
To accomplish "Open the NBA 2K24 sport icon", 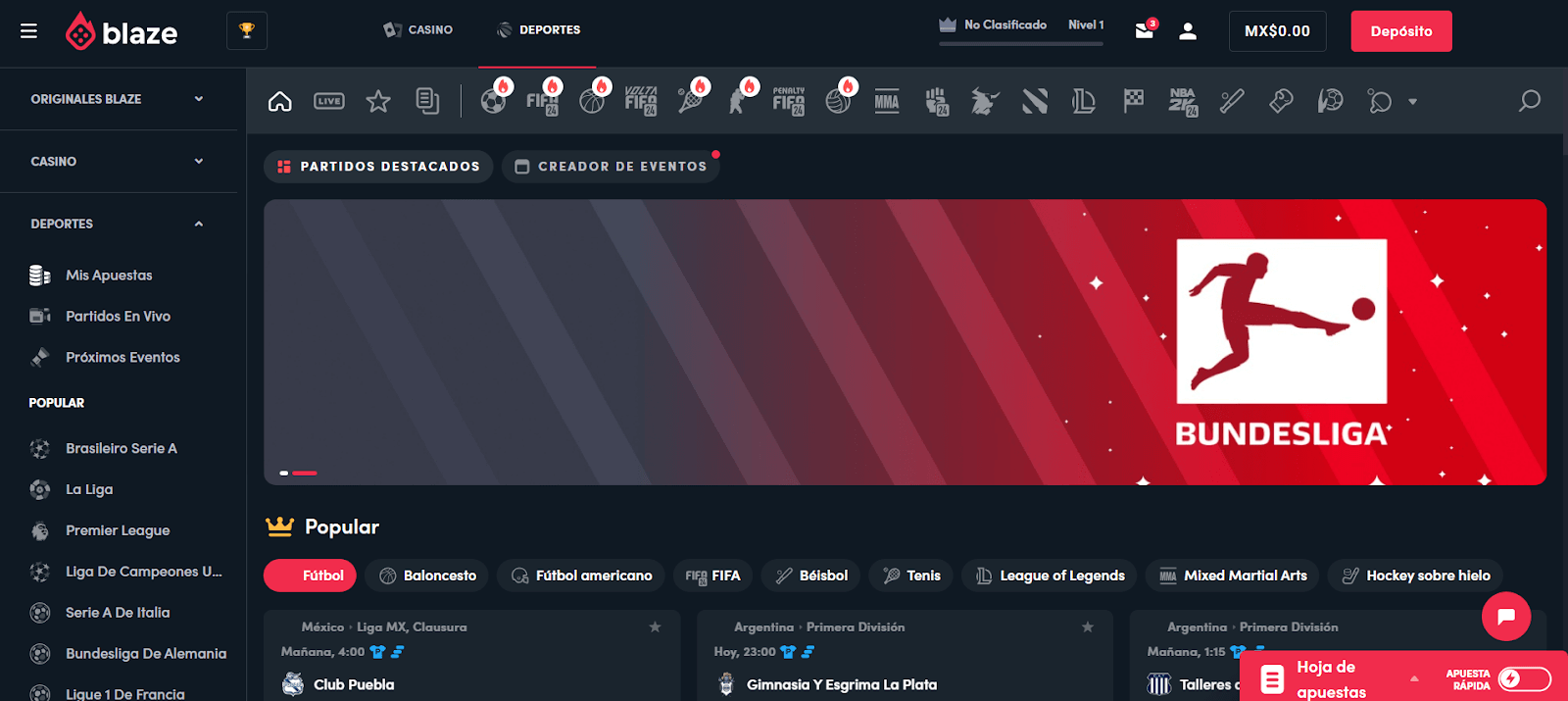I will point(1183,101).
